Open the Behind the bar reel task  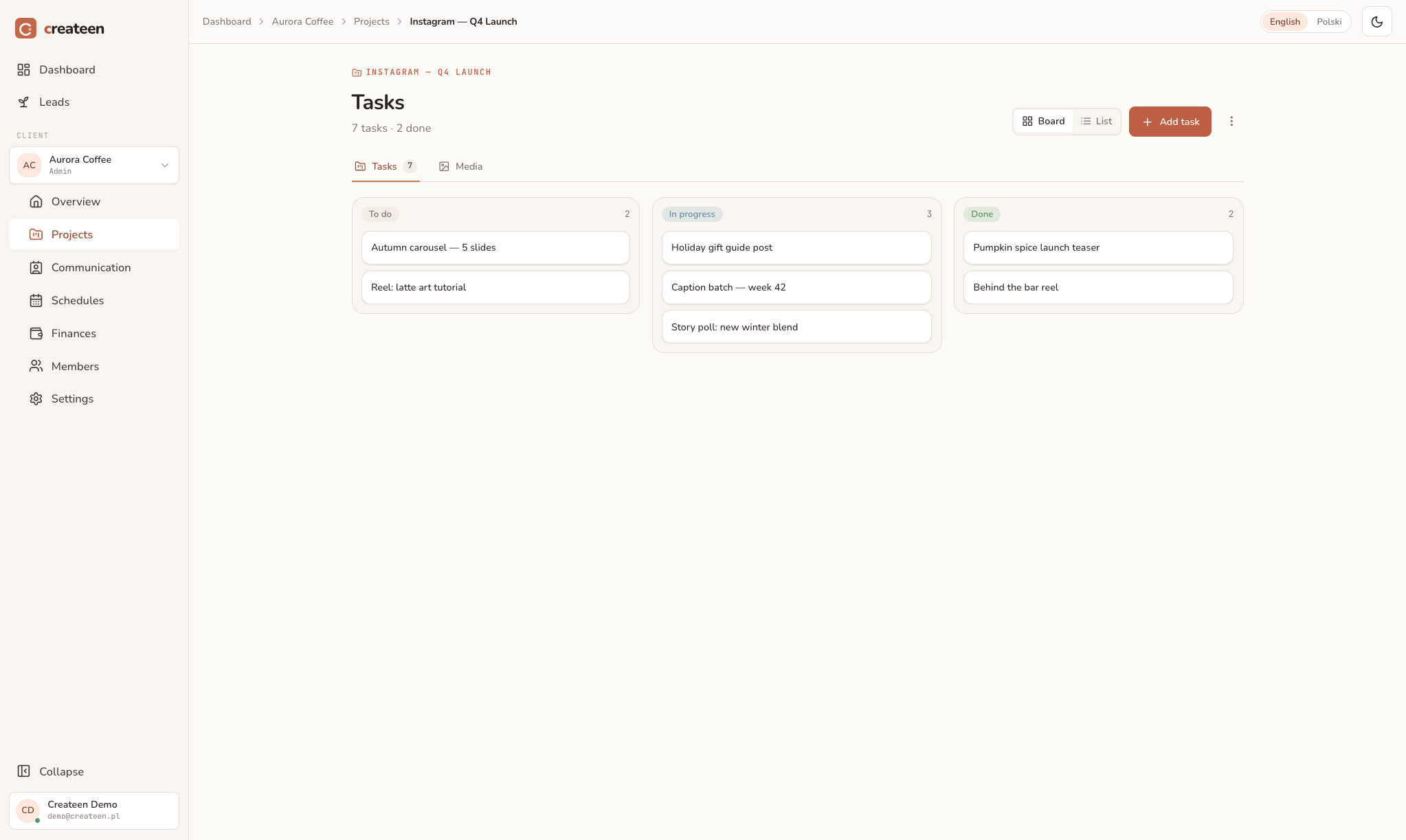coord(1098,287)
